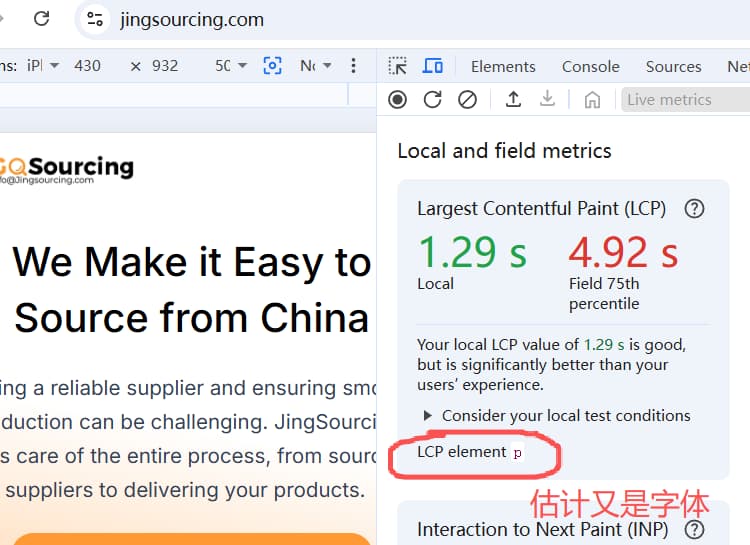Open help for Interaction to Next Paint
750x545 pixels.
pyautogui.click(x=694, y=530)
